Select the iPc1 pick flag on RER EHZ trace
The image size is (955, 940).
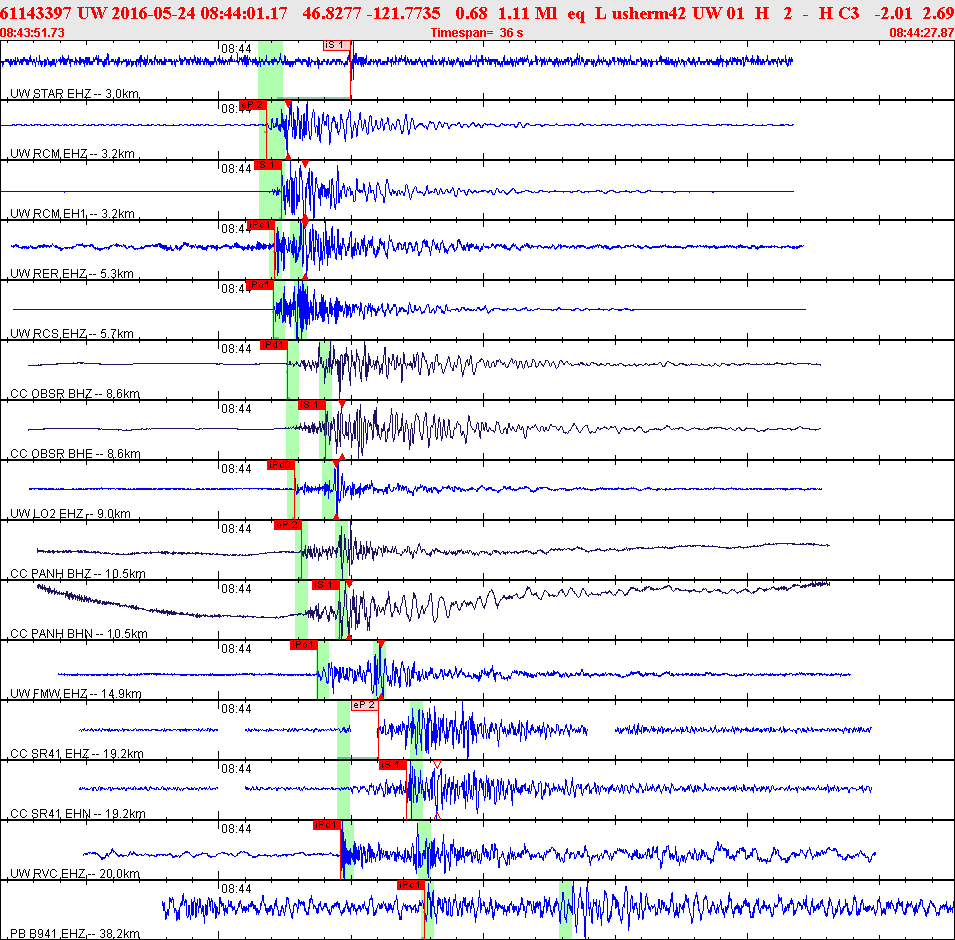coord(260,225)
